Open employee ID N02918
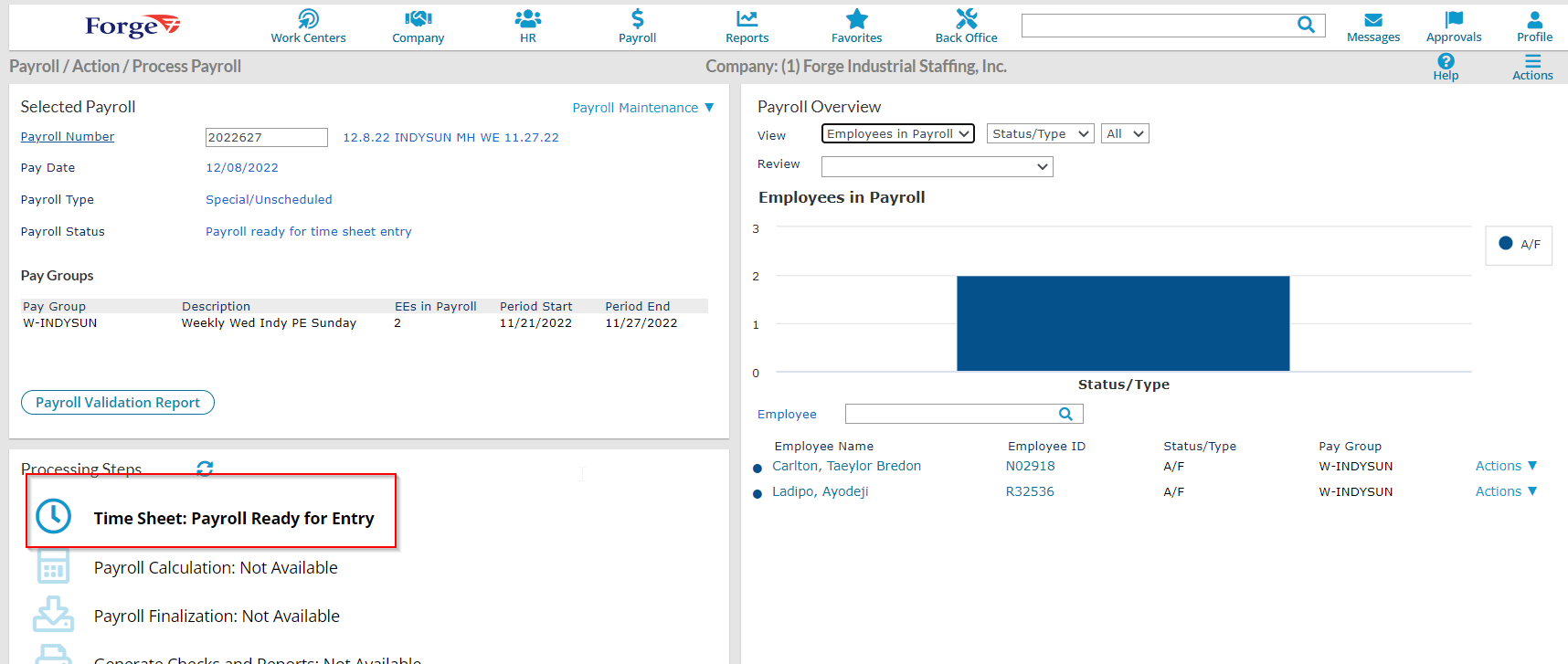The image size is (1568, 664). 1030,466
